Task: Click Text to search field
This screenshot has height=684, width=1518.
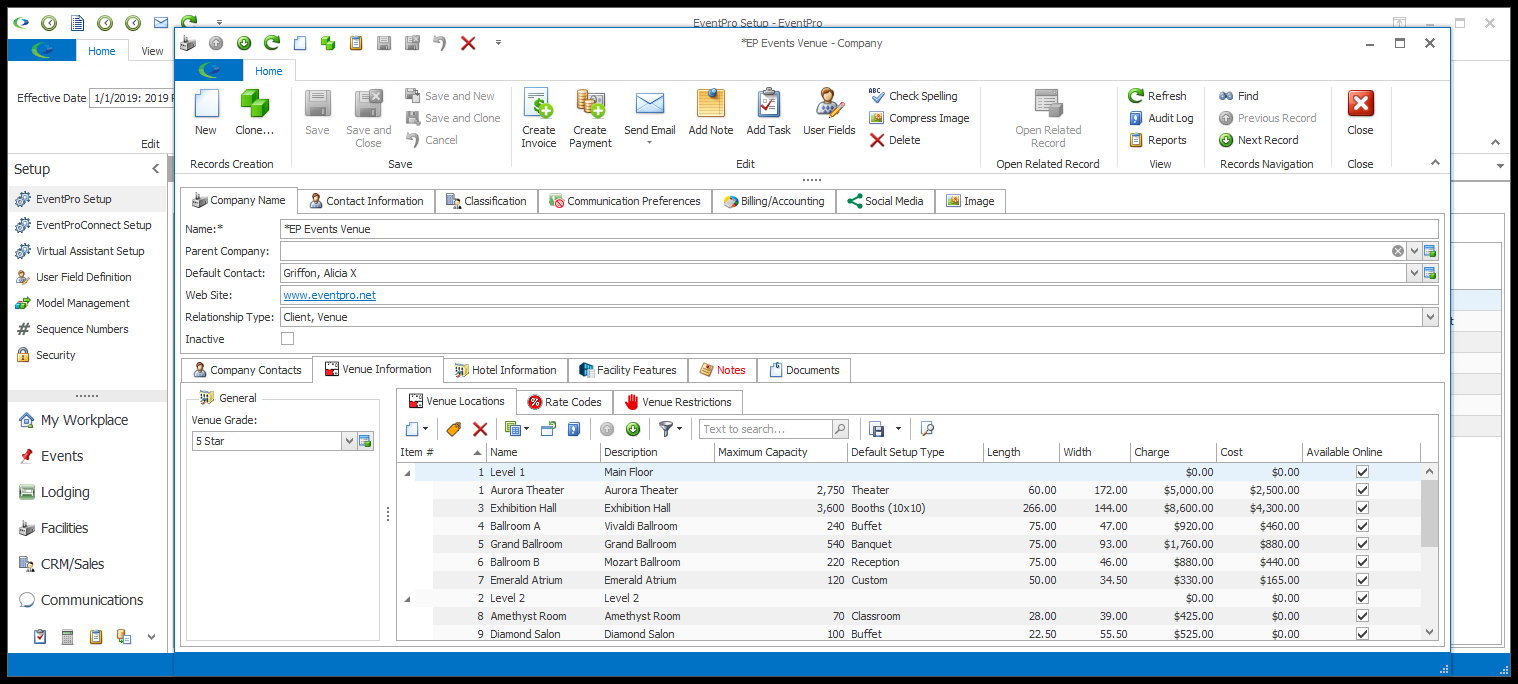Action: click(x=765, y=429)
